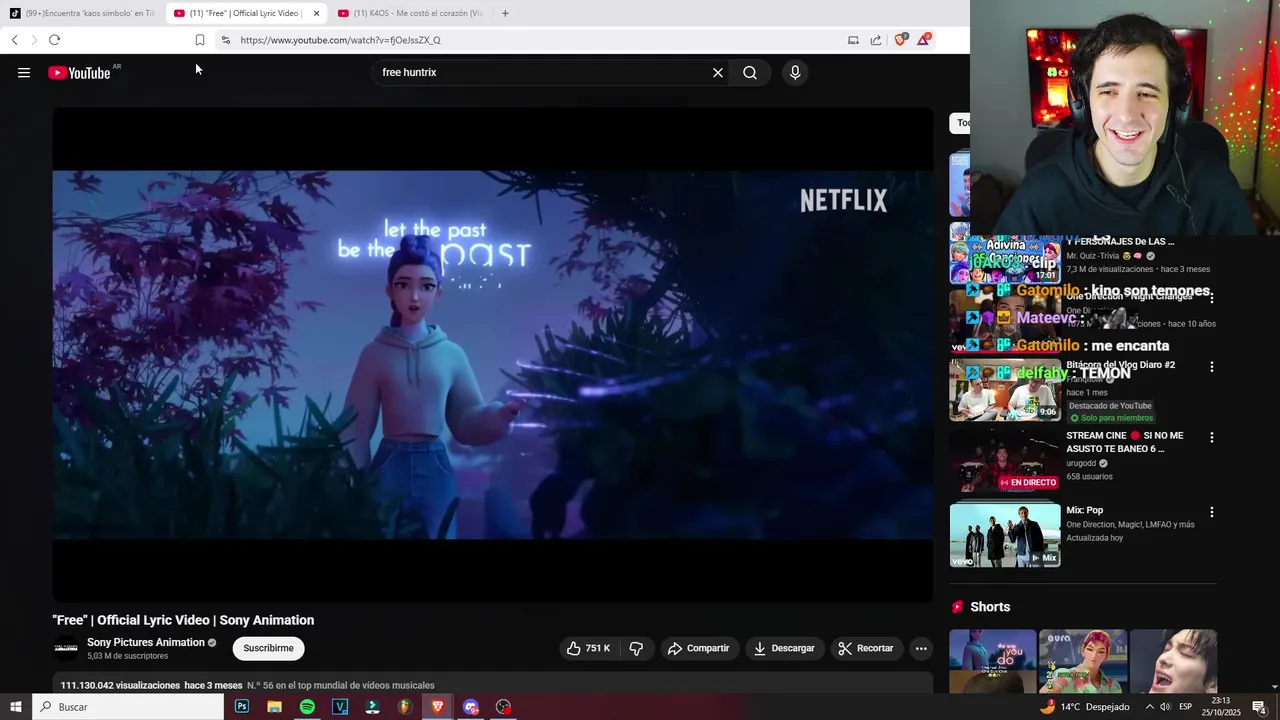Viewport: 1280px width, 720px height.
Task: Install app / cast icon in address bar
Action: 853,40
